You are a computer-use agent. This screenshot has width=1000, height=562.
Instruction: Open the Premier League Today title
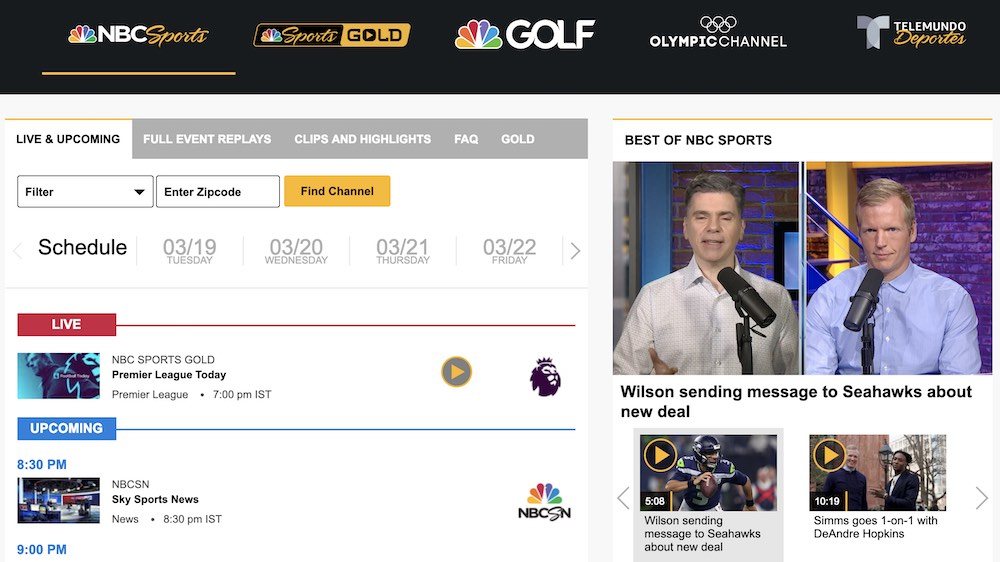pyautogui.click(x=169, y=374)
